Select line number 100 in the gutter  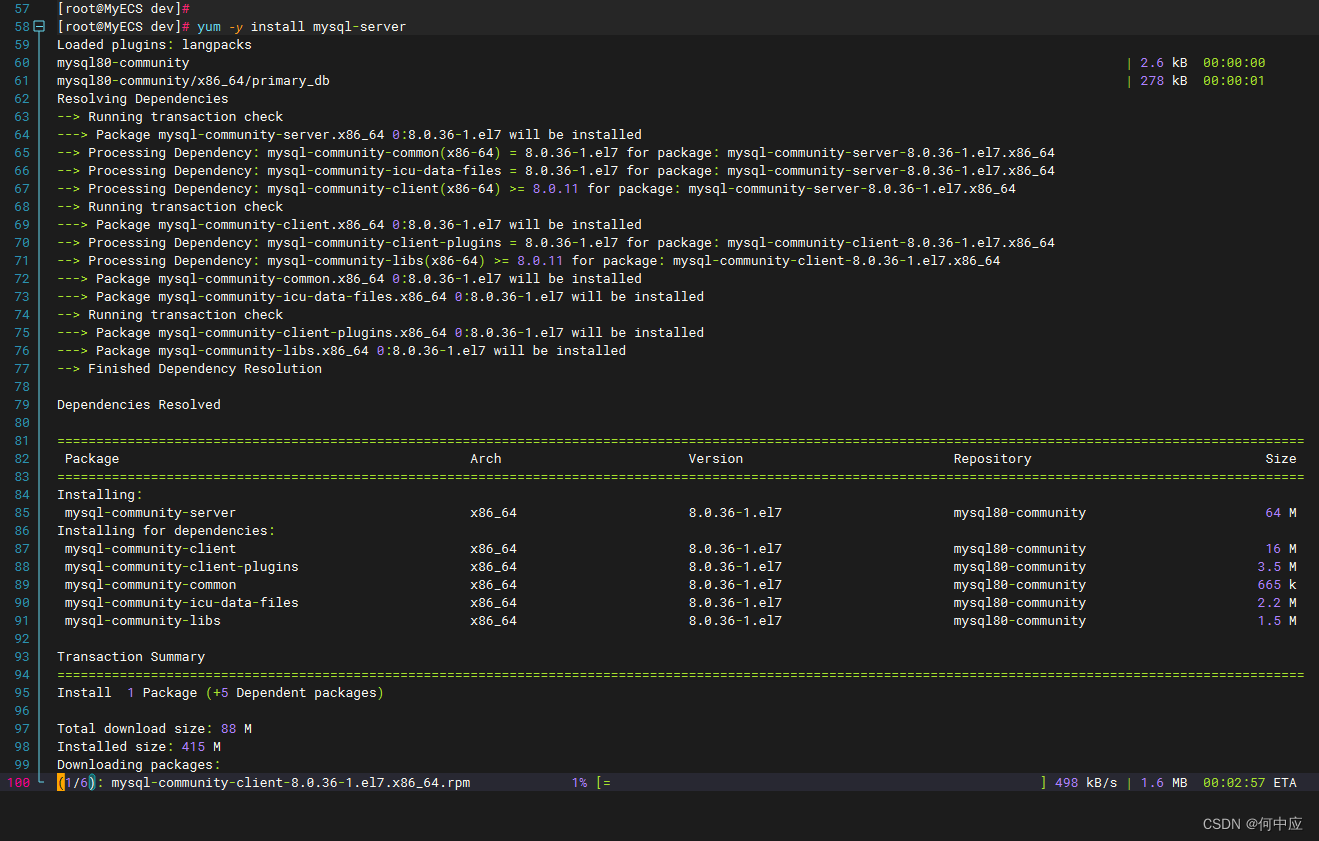(18, 783)
